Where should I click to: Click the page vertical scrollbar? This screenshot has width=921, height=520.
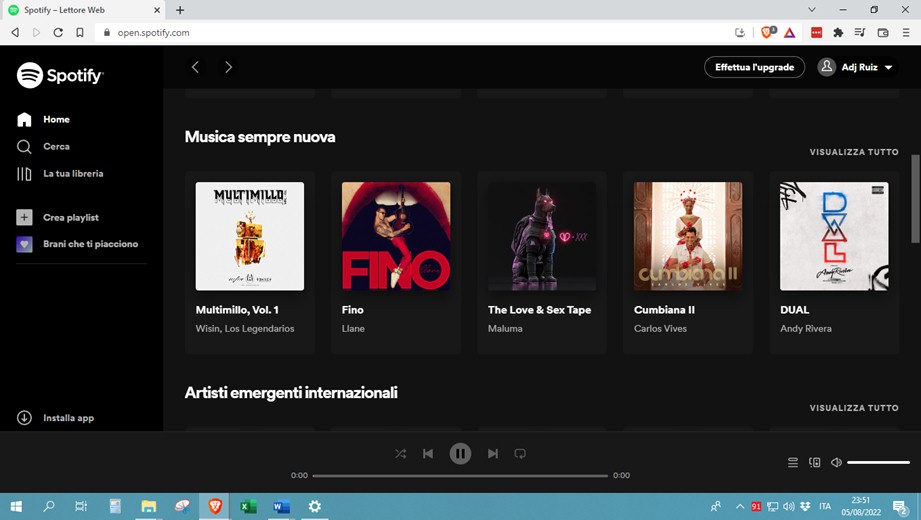(915, 199)
